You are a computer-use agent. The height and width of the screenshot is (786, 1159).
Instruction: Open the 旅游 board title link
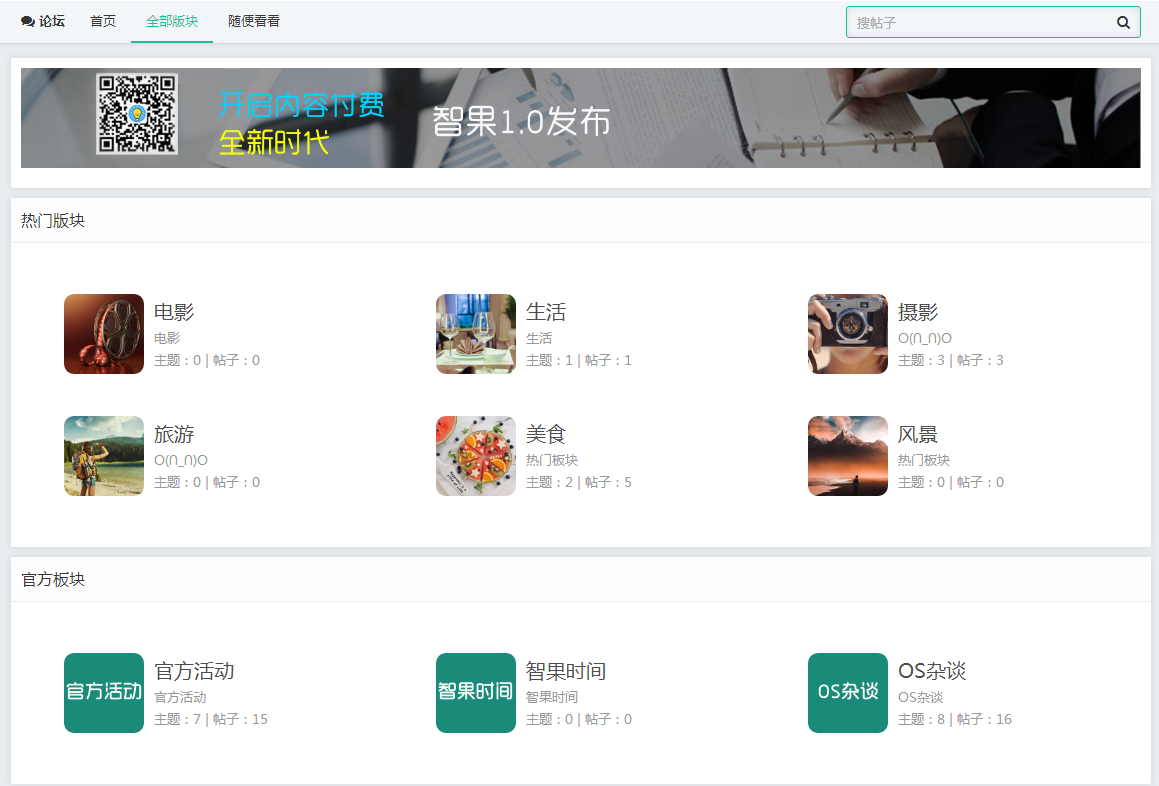[174, 434]
